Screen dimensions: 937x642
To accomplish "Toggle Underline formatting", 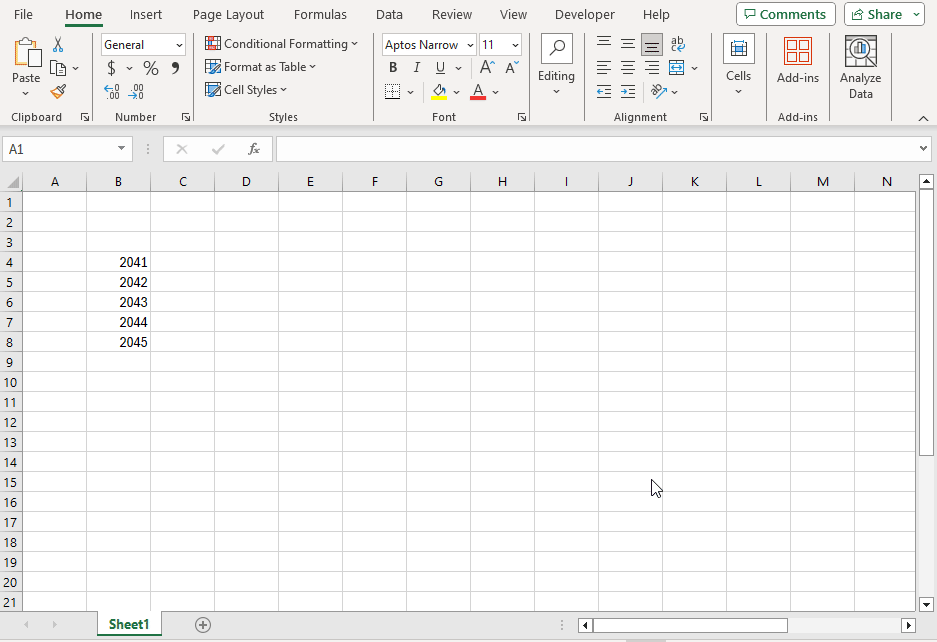I will pyautogui.click(x=440, y=68).
